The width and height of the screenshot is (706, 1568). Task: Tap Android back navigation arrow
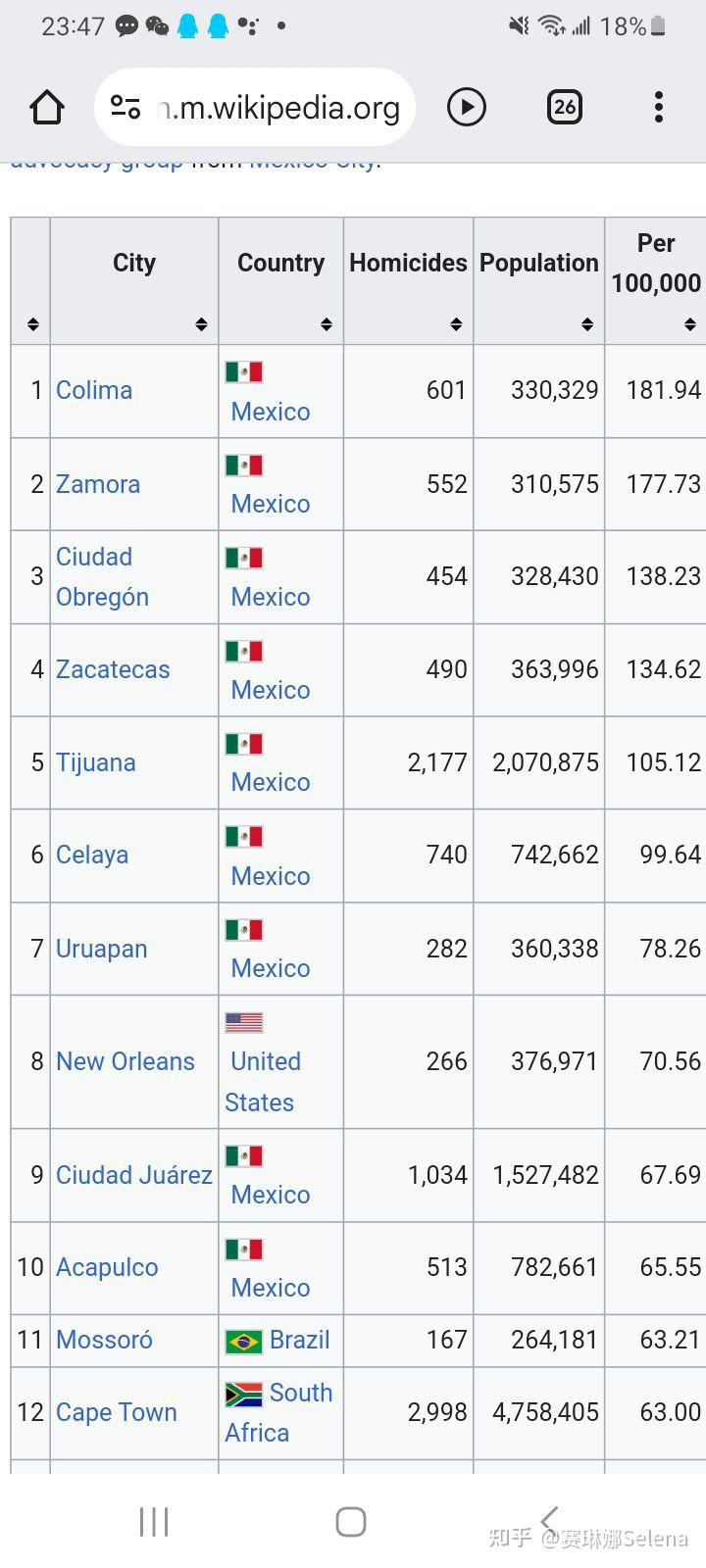[x=549, y=1521]
